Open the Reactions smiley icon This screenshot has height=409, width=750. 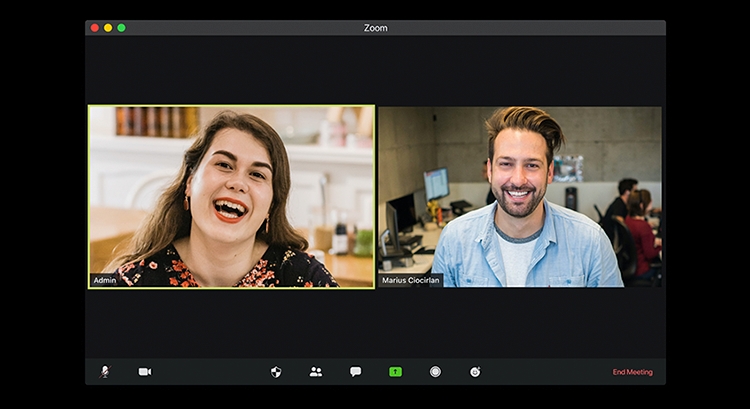(x=475, y=372)
